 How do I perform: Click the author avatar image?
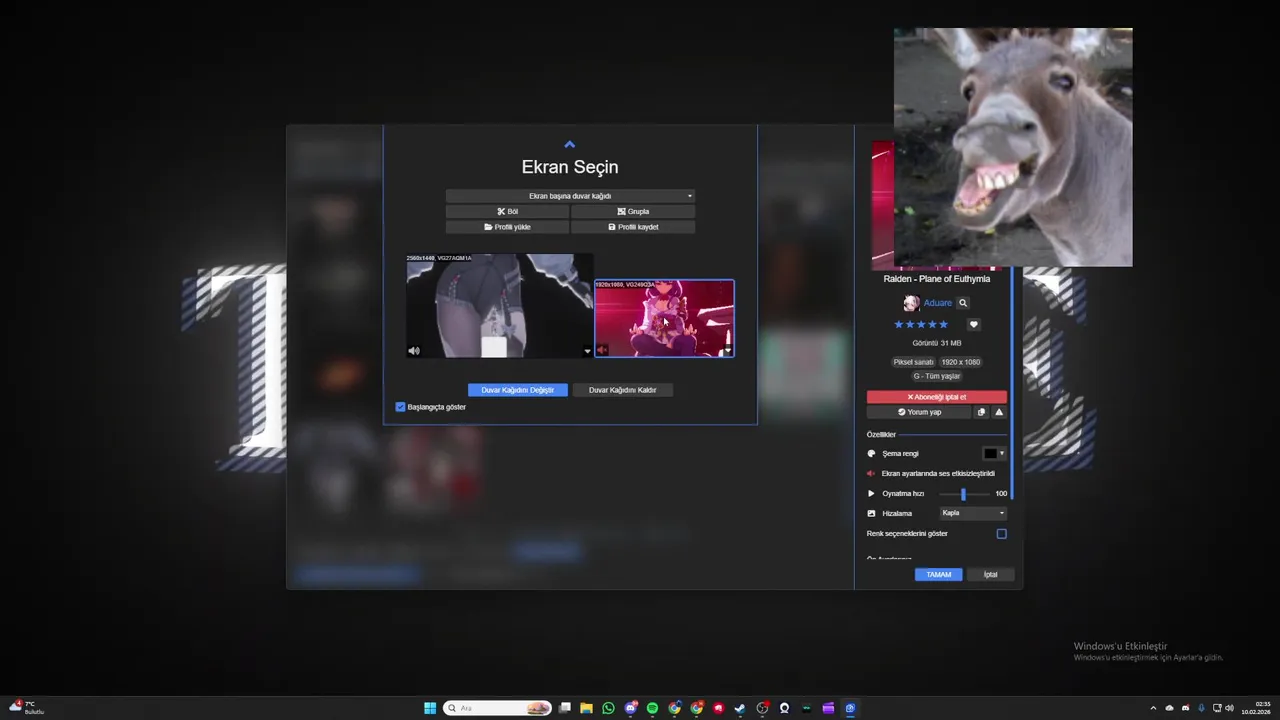(911, 303)
